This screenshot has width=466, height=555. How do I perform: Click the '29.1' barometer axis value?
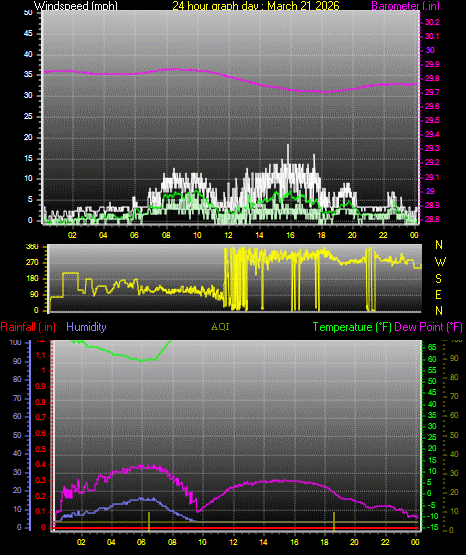[x=432, y=177]
